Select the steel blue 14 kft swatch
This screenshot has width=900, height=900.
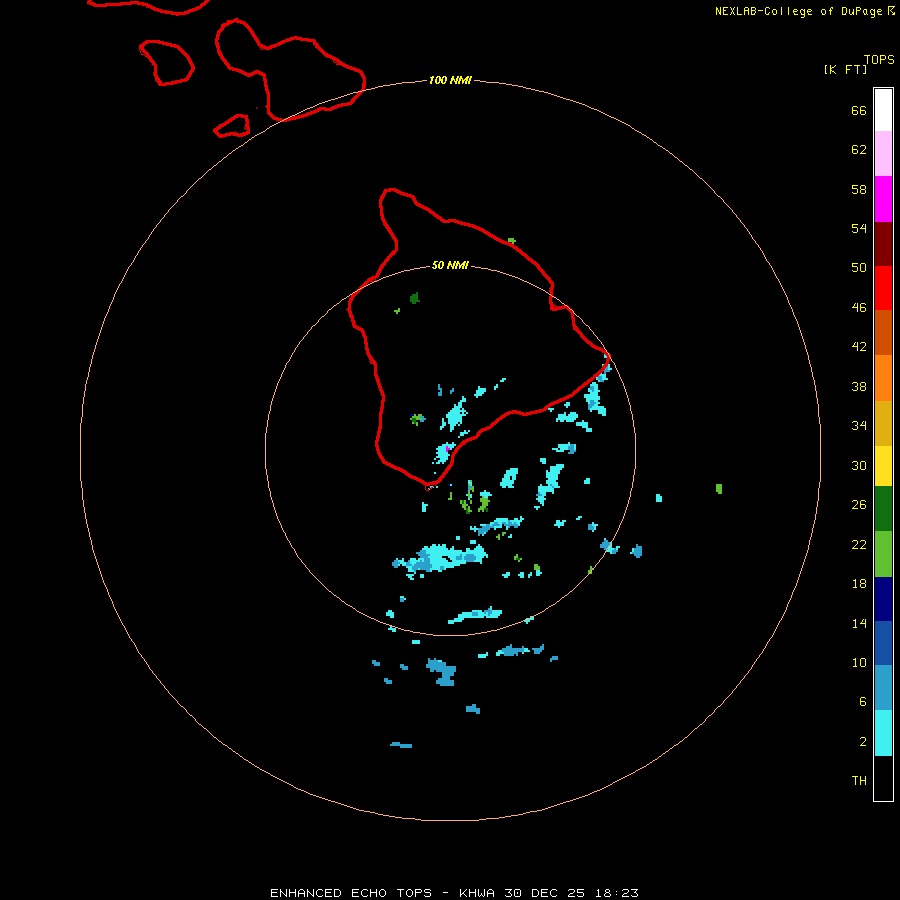[x=883, y=687]
